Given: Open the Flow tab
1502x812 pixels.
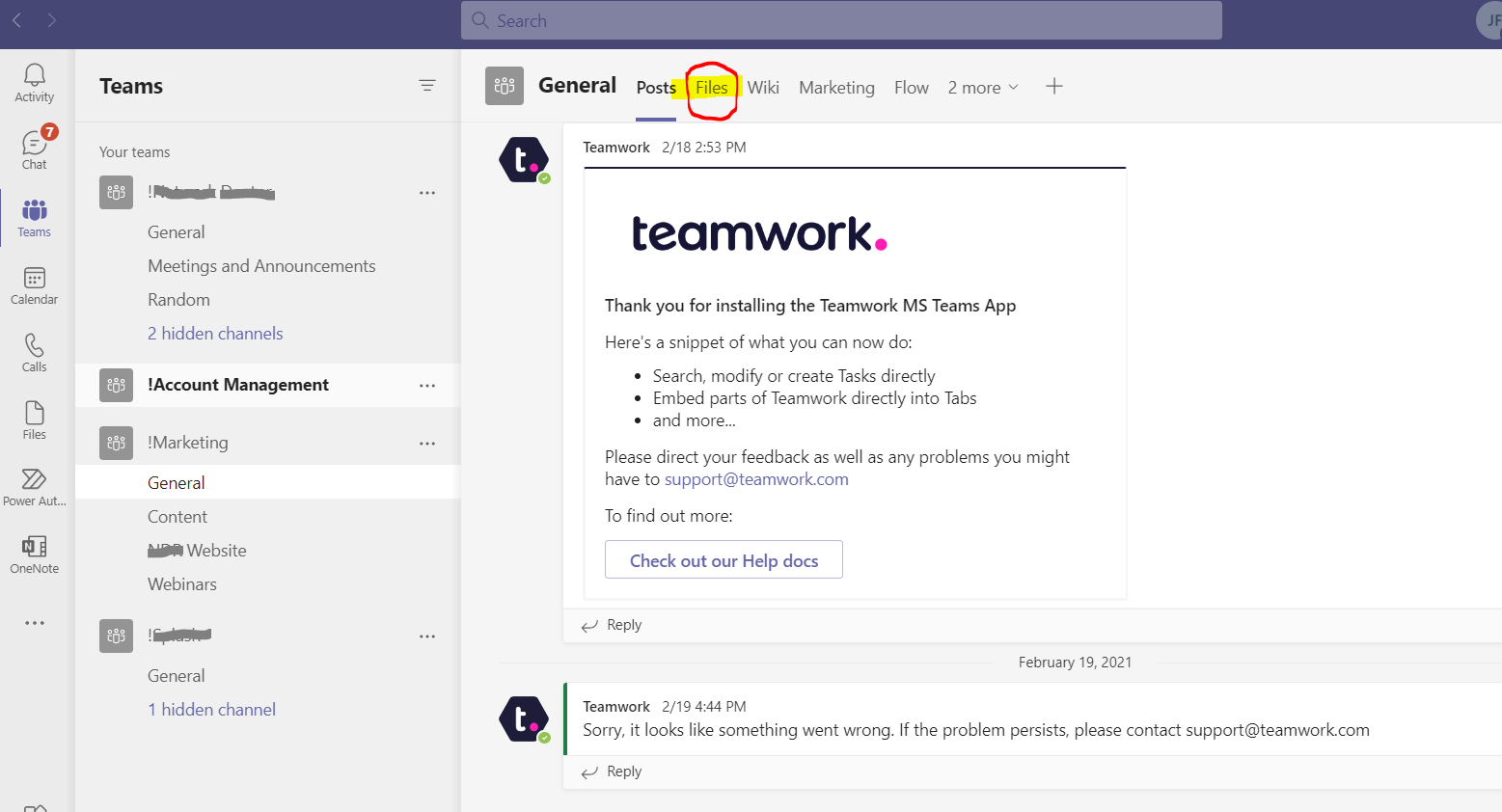Looking at the screenshot, I should point(912,88).
